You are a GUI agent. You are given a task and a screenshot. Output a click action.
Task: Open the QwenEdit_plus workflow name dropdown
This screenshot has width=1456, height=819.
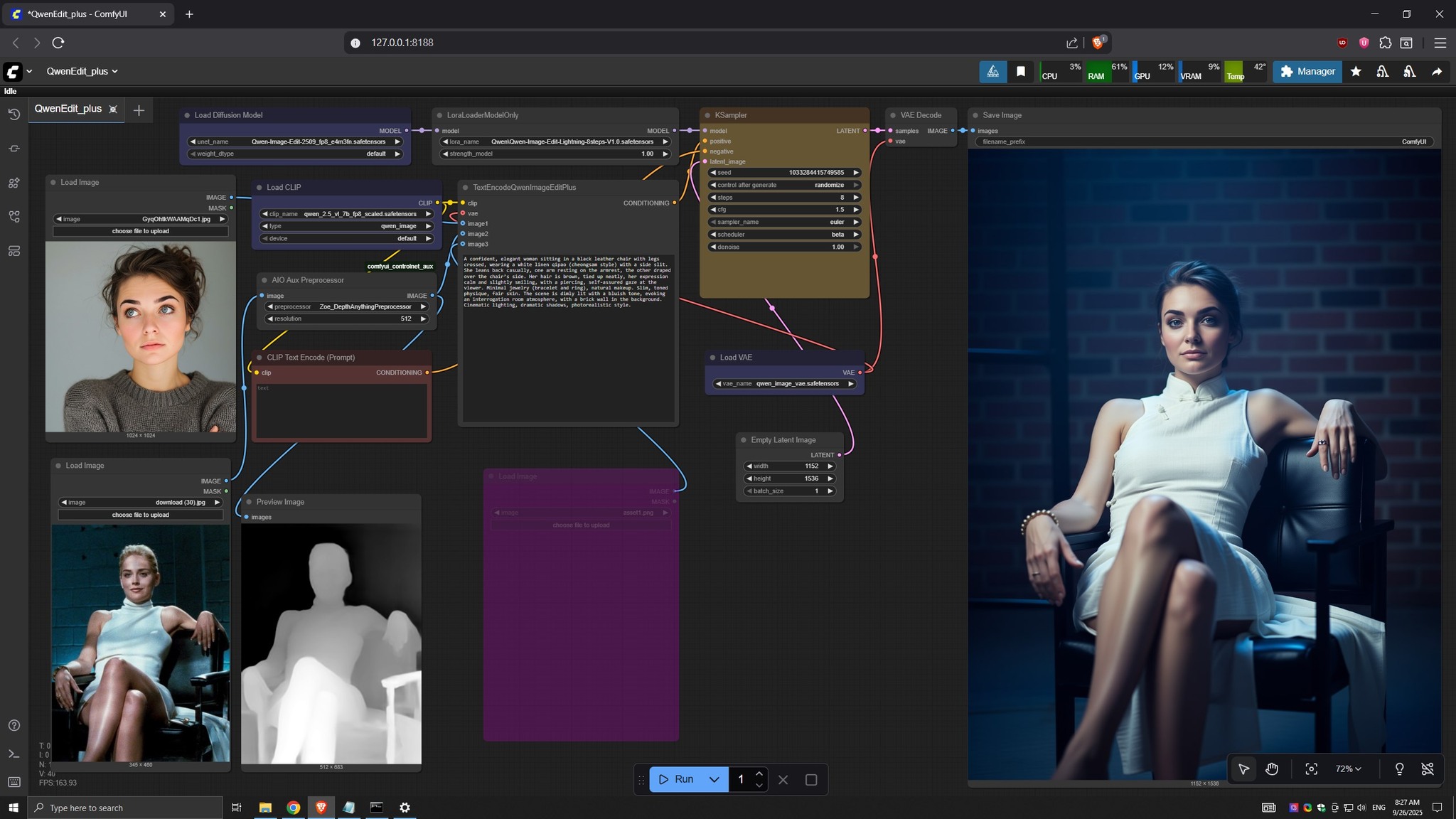click(x=82, y=71)
